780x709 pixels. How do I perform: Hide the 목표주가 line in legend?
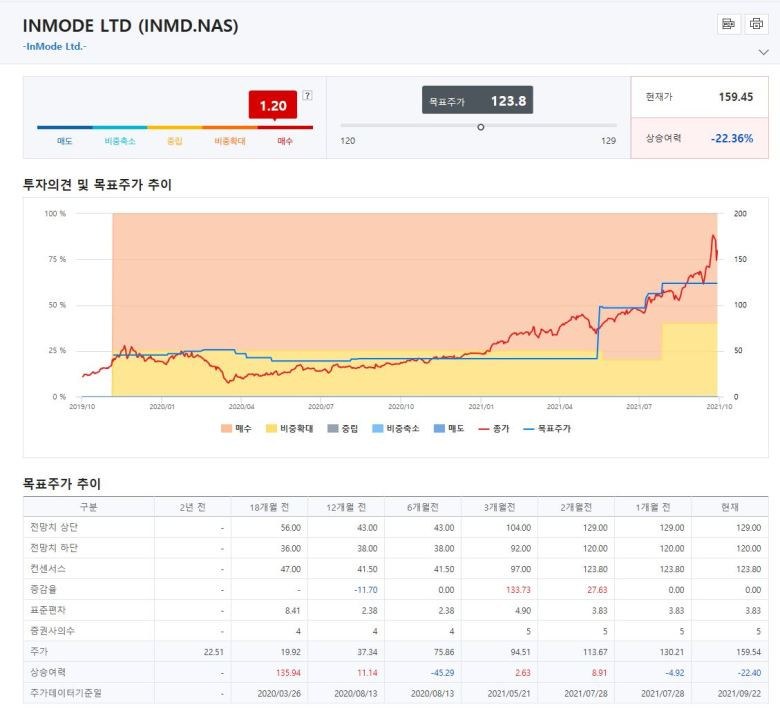coord(547,428)
